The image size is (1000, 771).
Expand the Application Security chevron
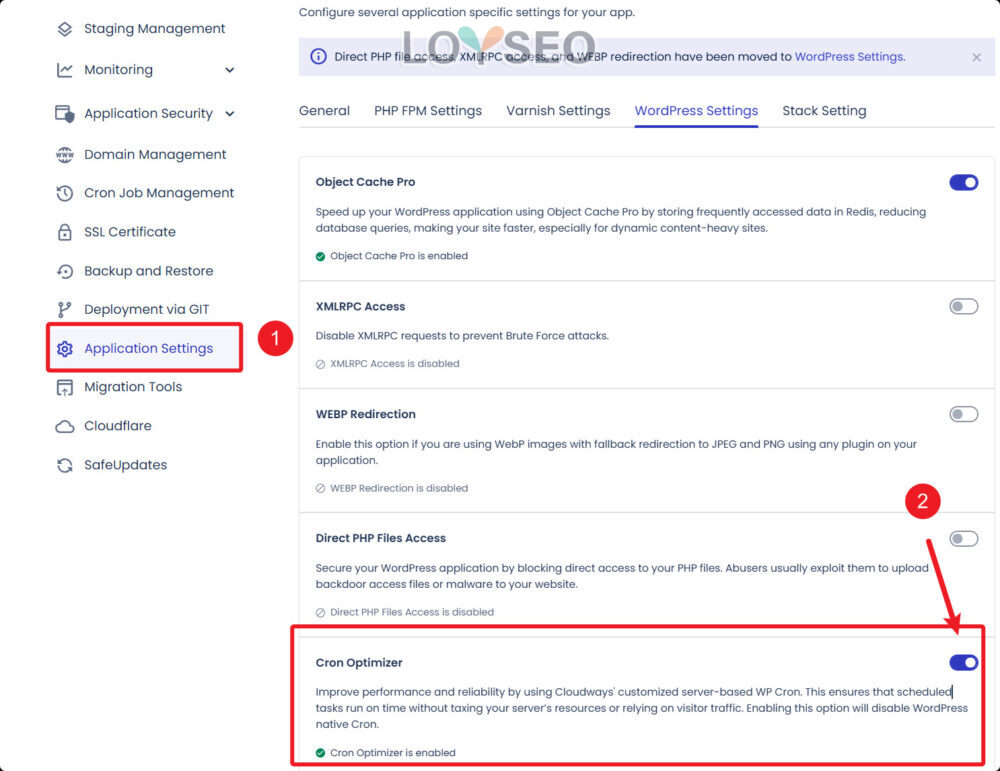(x=230, y=114)
